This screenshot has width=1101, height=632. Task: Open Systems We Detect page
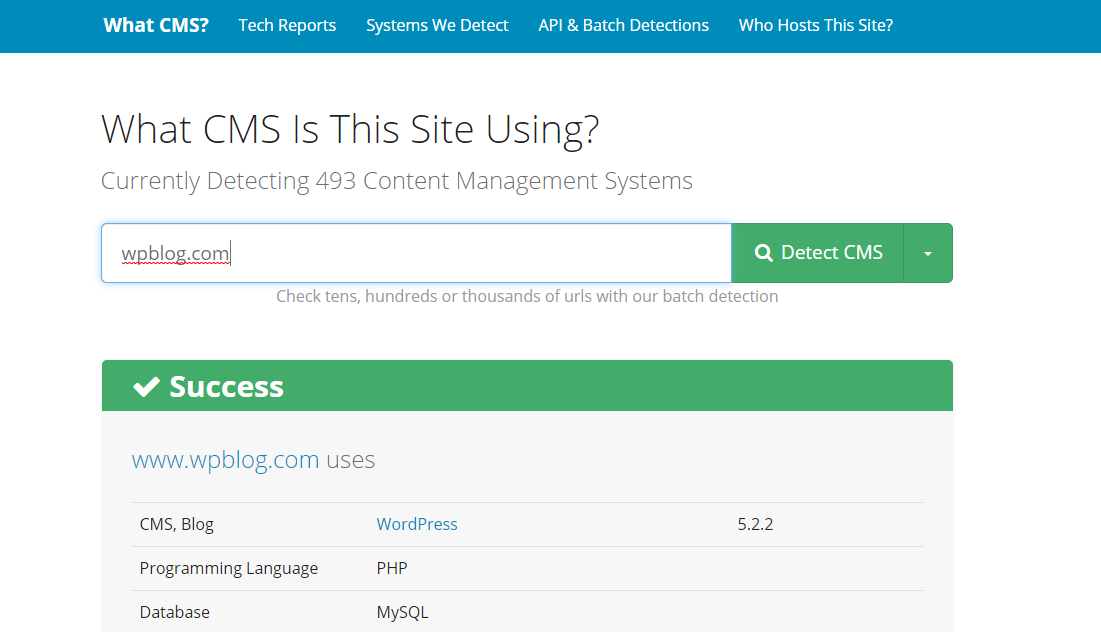click(x=437, y=25)
